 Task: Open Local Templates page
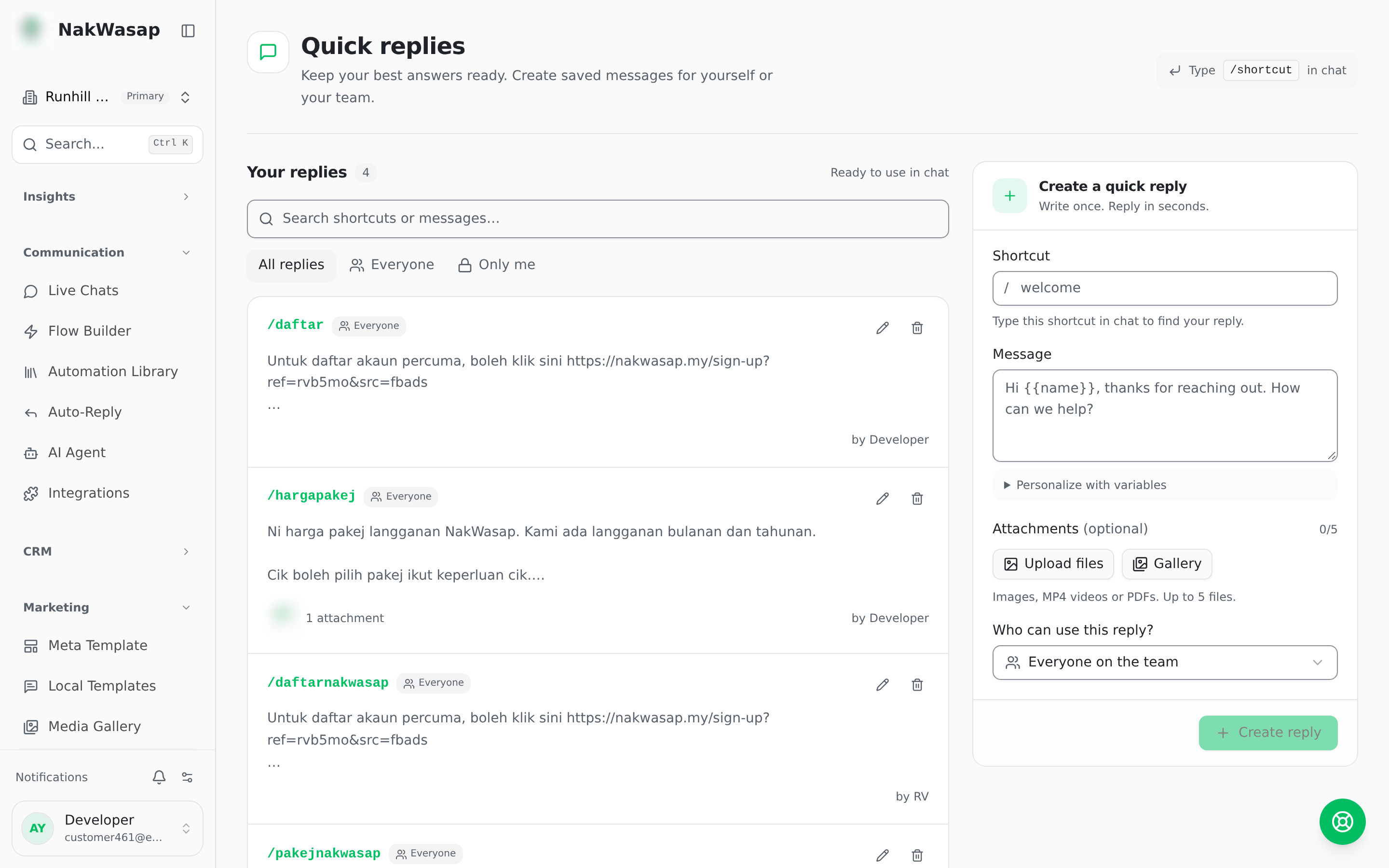[107, 686]
